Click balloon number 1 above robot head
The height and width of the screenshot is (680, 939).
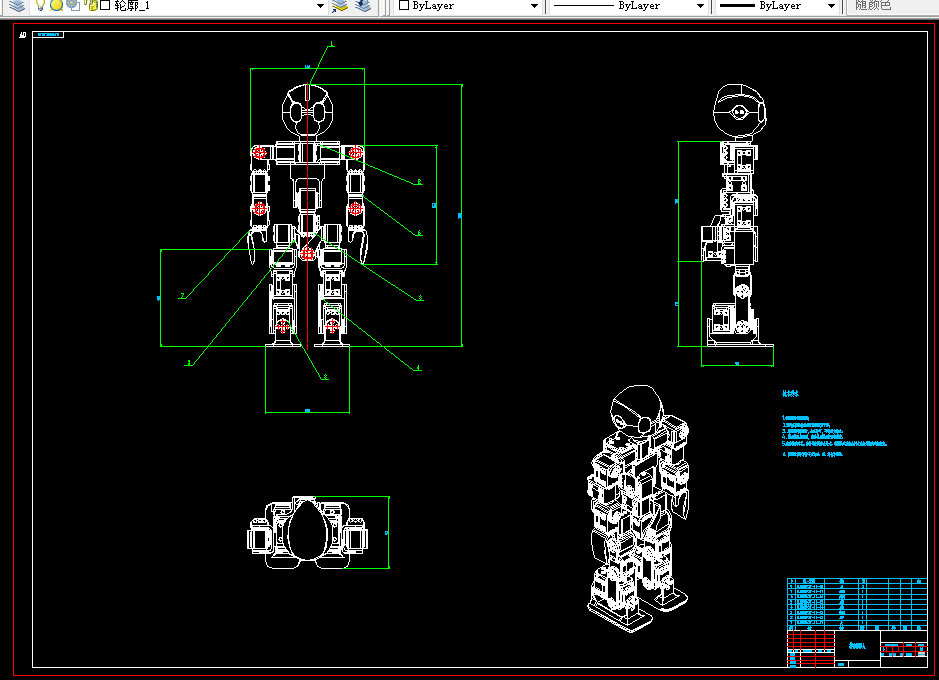(x=332, y=44)
